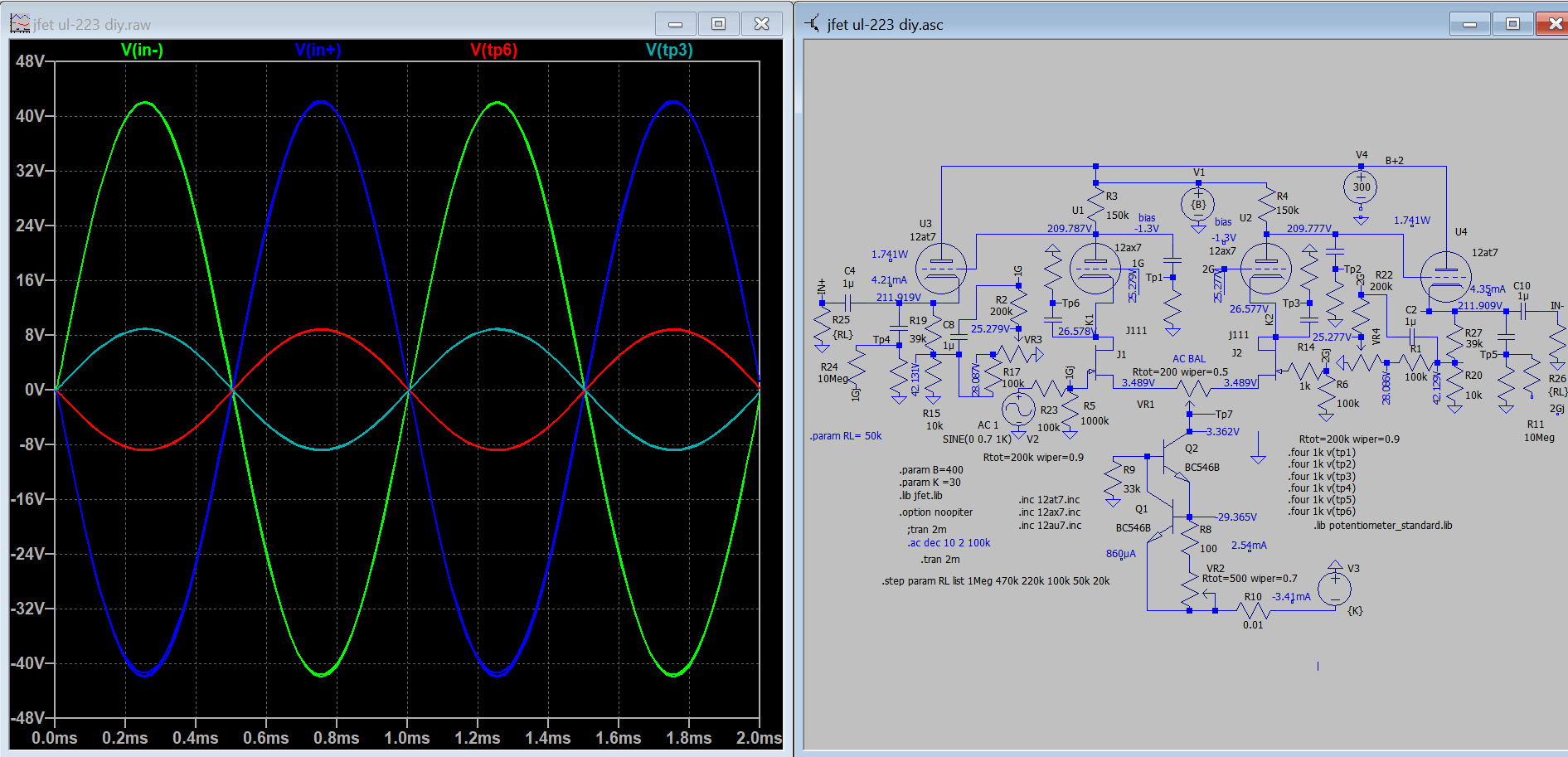Click the .inc 12au7.inc directive
This screenshot has width=1568, height=757.
click(x=1050, y=526)
